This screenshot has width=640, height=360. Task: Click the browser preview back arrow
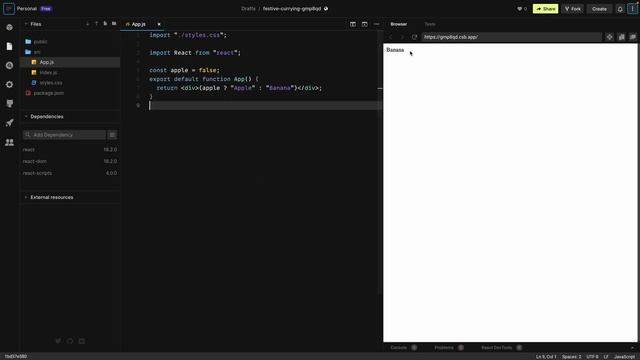[x=391, y=37]
